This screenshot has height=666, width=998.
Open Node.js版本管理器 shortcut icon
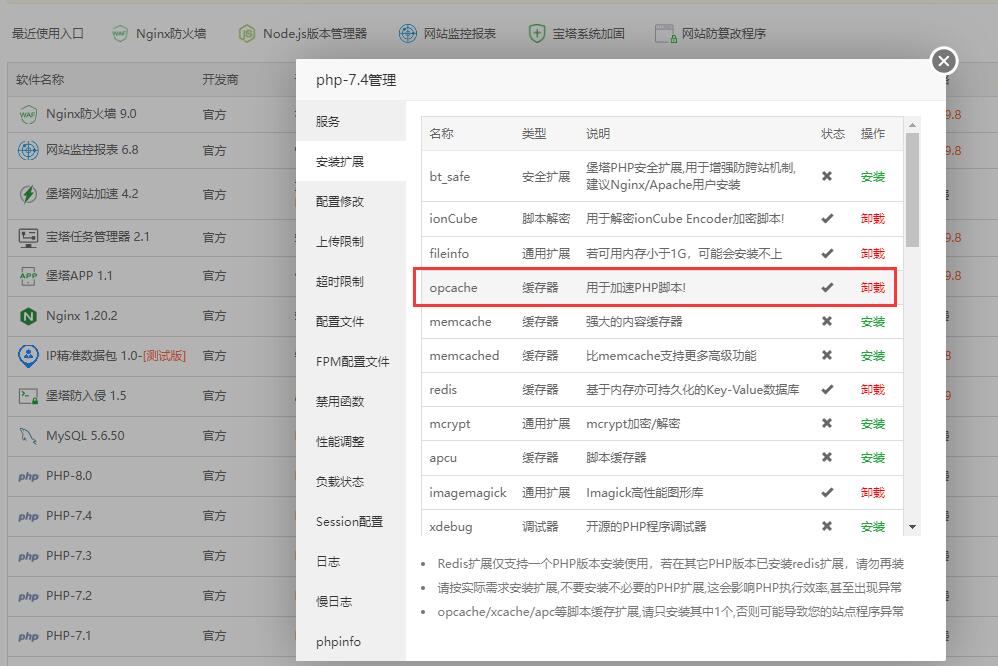[x=247, y=33]
